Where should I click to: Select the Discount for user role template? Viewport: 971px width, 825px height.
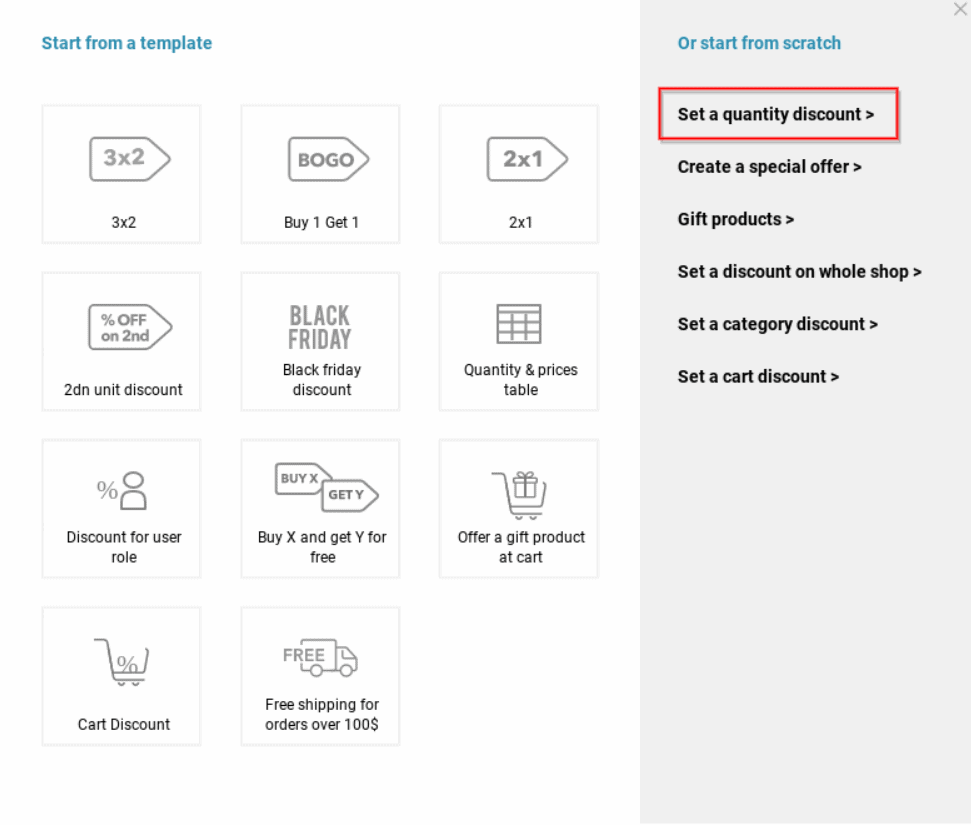click(x=121, y=507)
